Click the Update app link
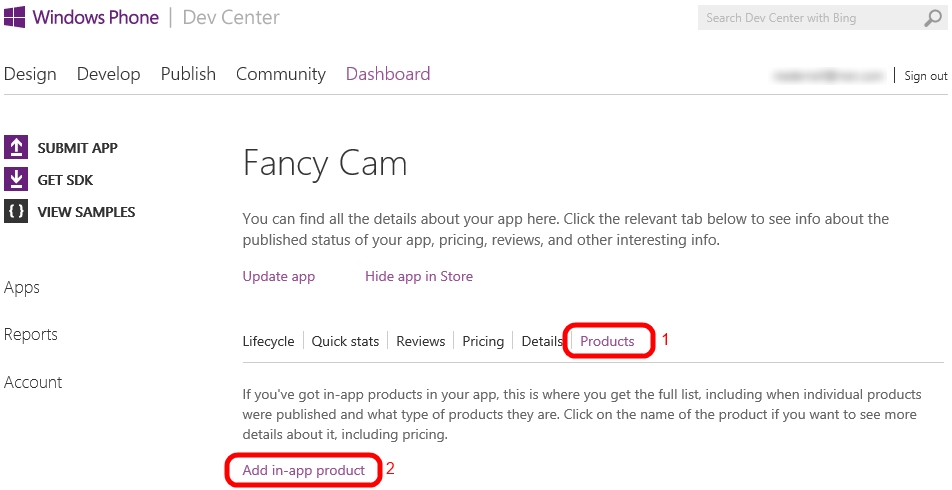952x490 pixels. pos(279,276)
